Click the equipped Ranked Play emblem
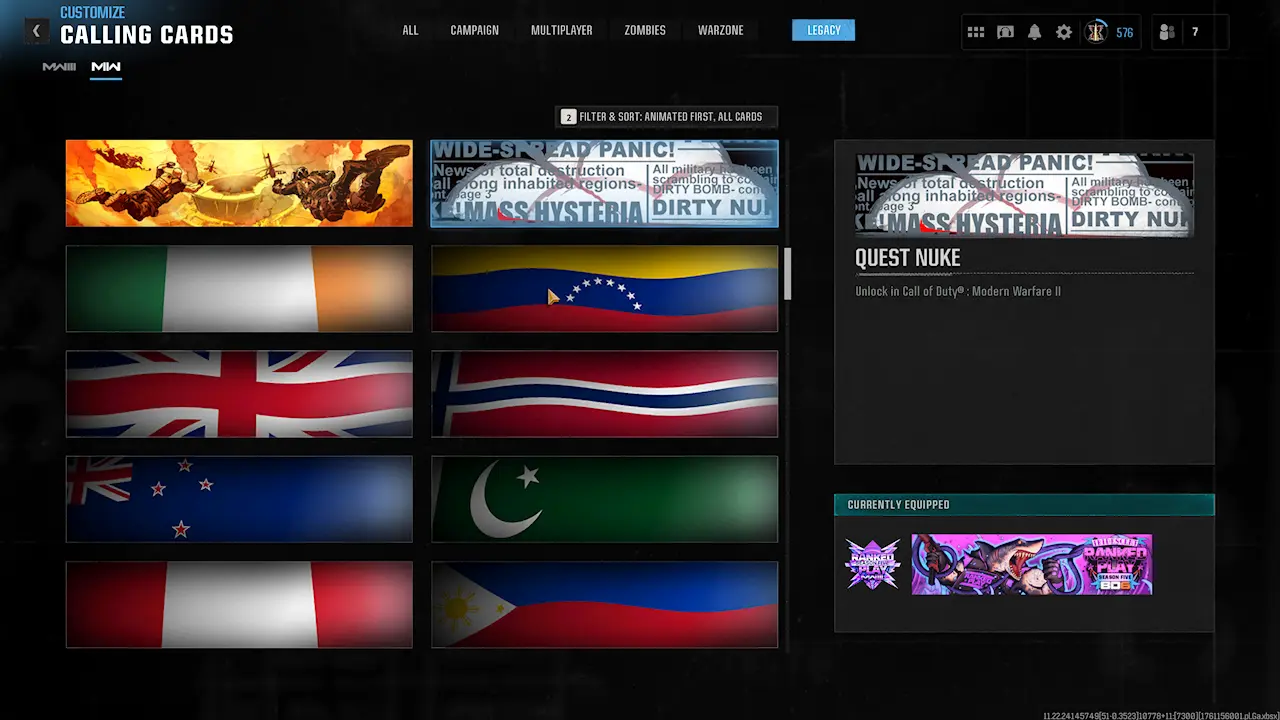1280x720 pixels. point(873,564)
